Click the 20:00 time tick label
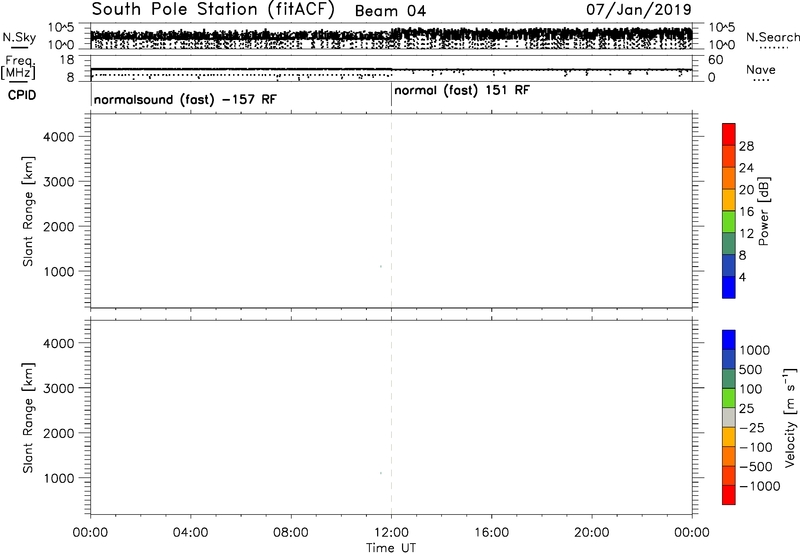The height and width of the screenshot is (554, 800). (x=591, y=533)
